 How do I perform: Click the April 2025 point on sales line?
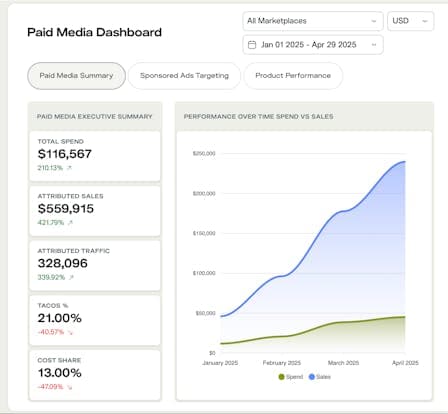(405, 162)
